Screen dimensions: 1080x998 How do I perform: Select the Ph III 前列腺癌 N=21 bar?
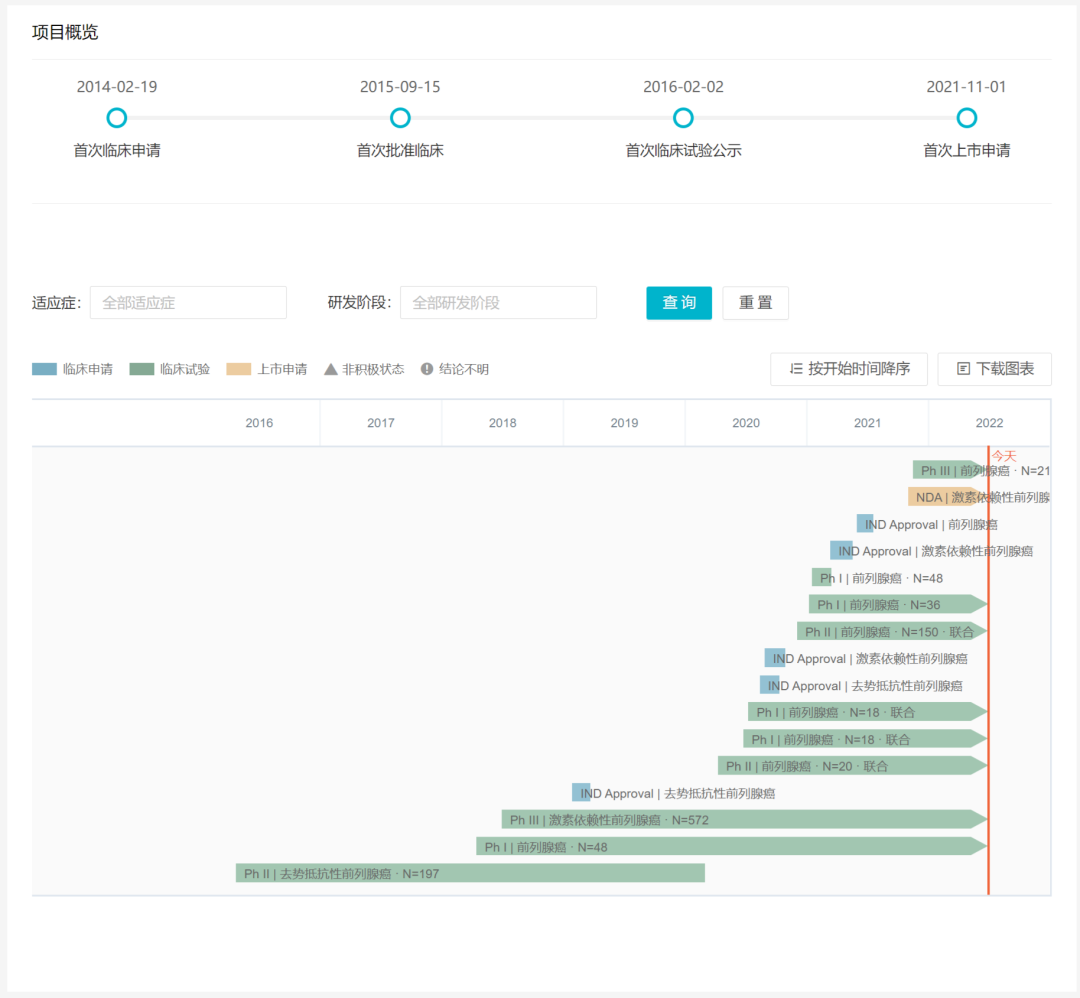(951, 470)
